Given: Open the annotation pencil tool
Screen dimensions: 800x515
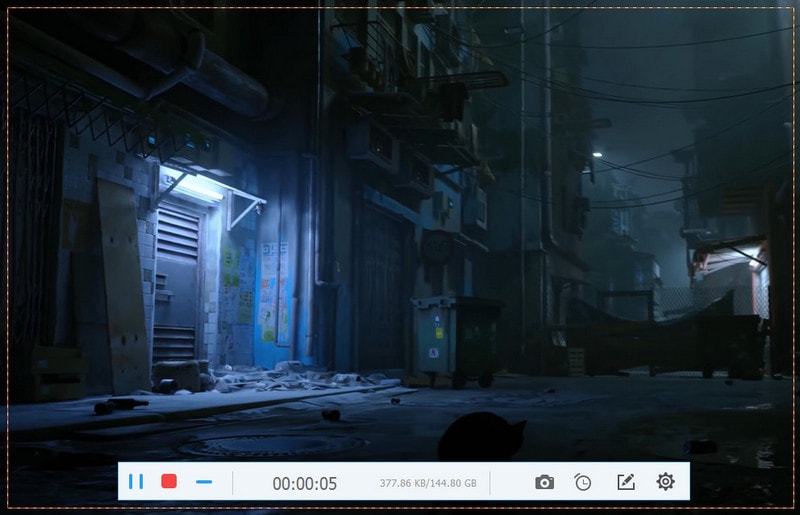Looking at the screenshot, I should coord(626,482).
